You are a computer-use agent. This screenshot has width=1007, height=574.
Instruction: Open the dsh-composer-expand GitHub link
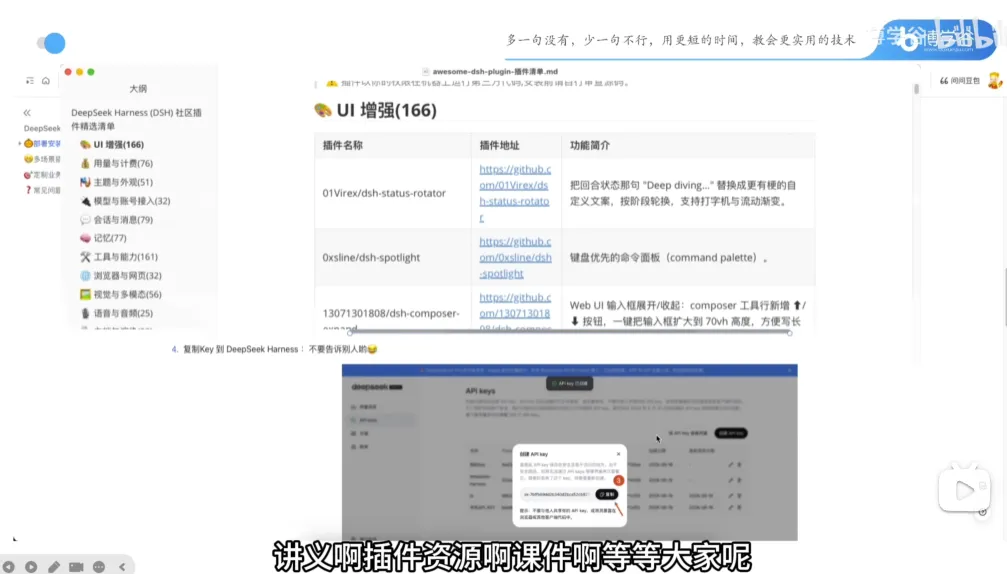(515, 312)
